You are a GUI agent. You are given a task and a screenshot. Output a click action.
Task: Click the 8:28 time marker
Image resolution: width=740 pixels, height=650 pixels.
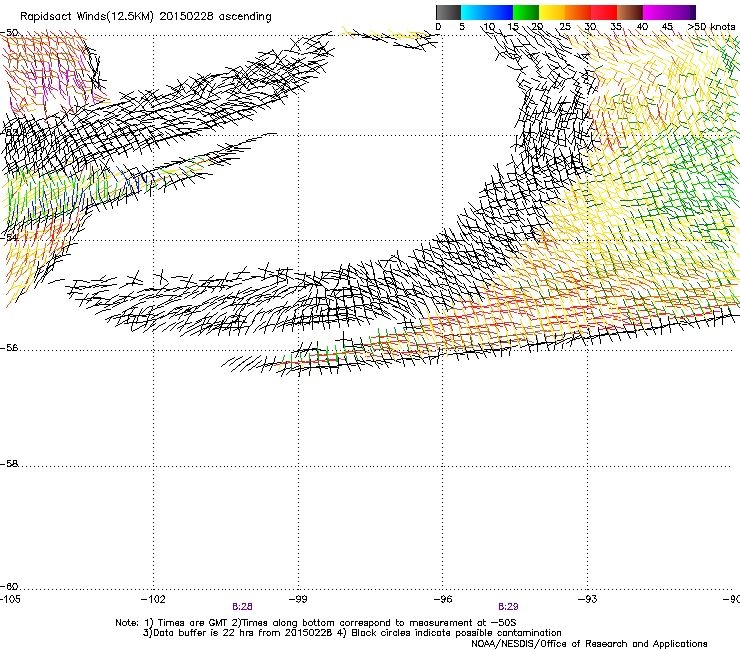(x=242, y=607)
